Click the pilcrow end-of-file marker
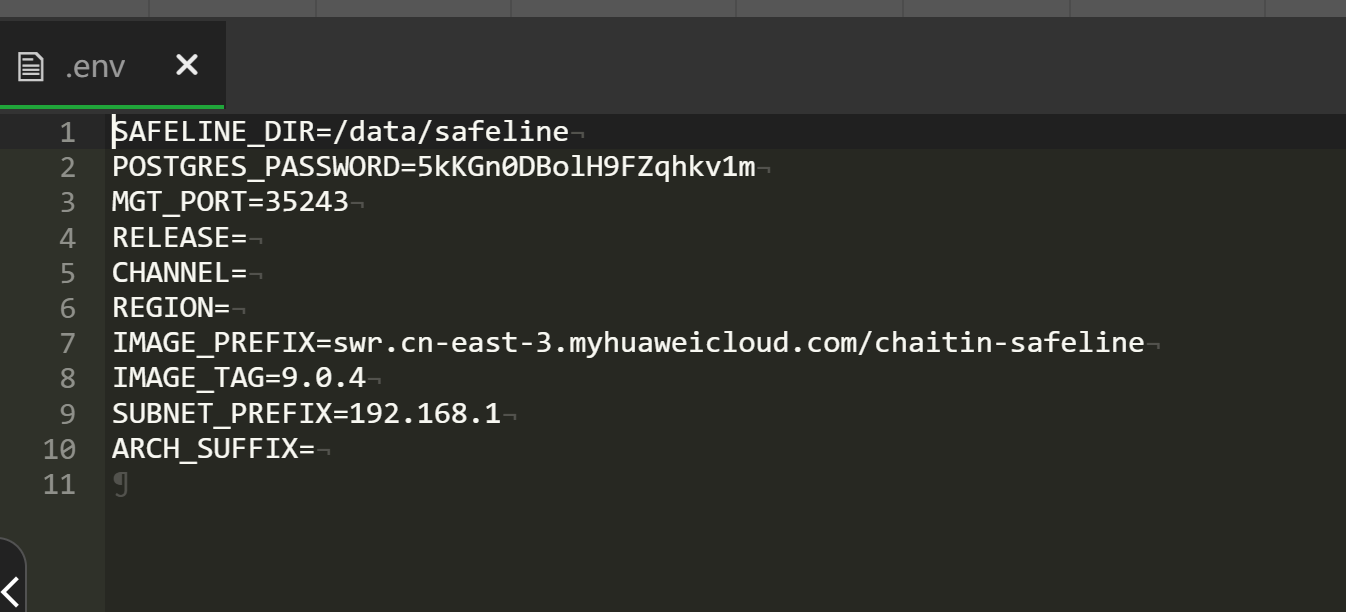This screenshot has width=1346, height=612. pyautogui.click(x=121, y=485)
